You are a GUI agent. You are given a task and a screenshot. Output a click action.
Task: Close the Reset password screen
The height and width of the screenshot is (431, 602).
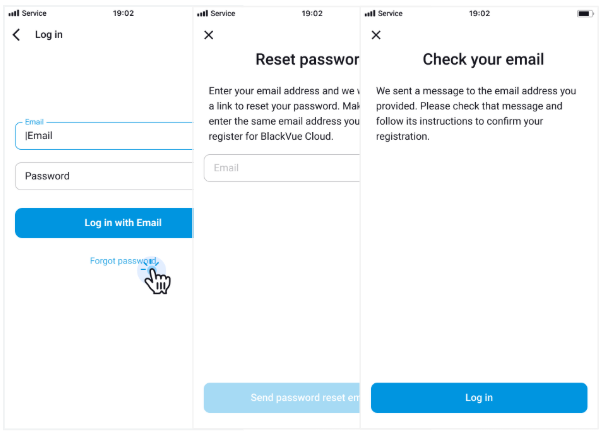[208, 35]
